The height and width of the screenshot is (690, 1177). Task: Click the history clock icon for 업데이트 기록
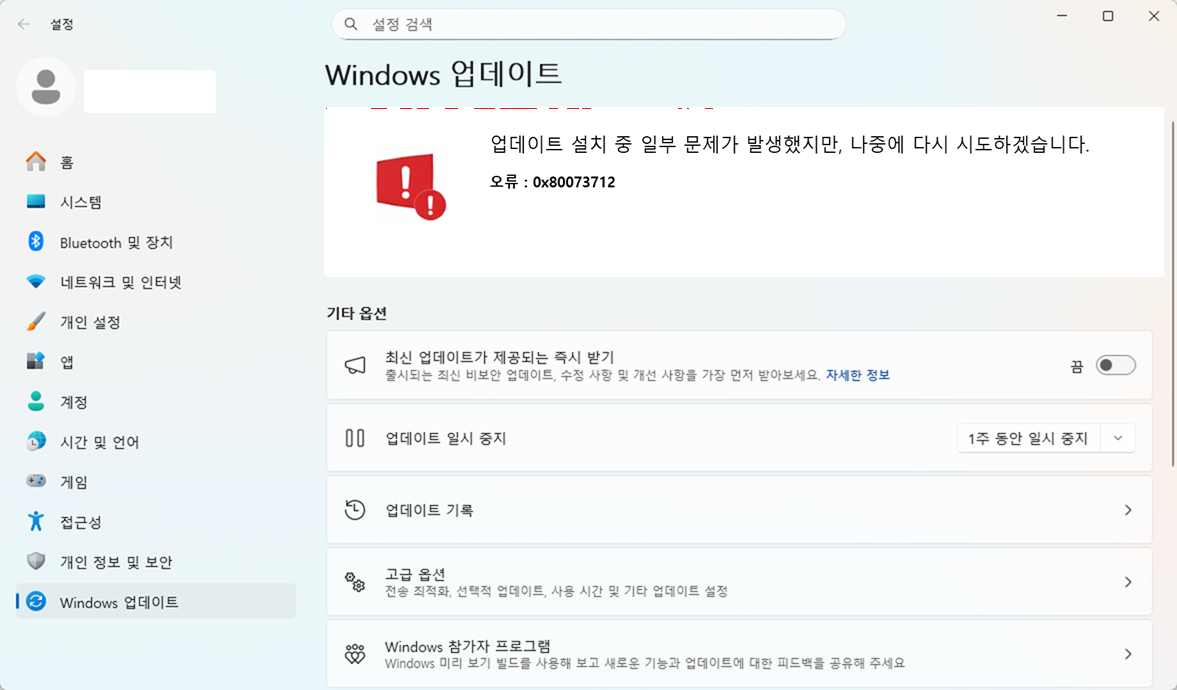tap(355, 510)
